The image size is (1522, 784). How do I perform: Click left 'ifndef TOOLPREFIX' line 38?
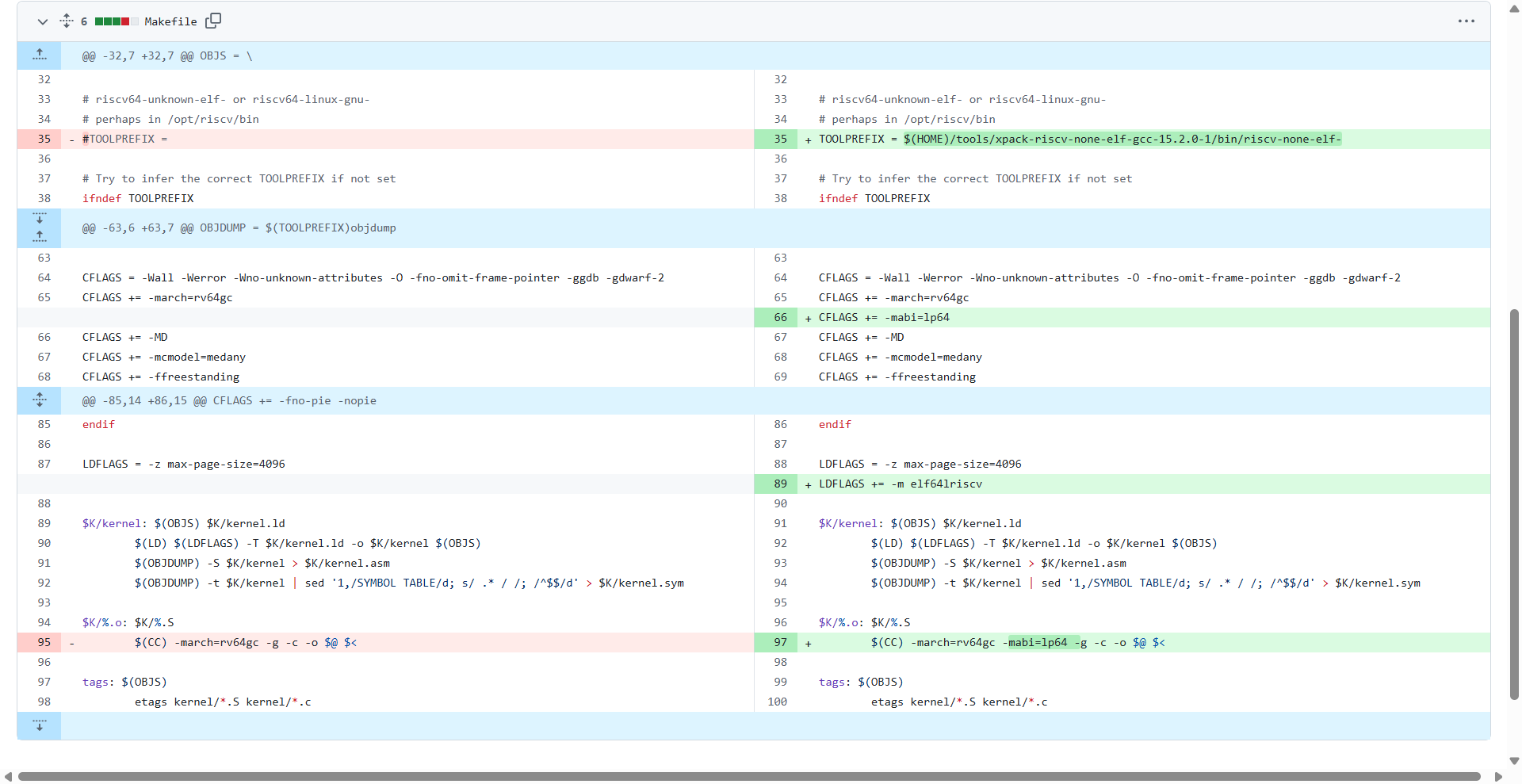pyautogui.click(x=138, y=198)
